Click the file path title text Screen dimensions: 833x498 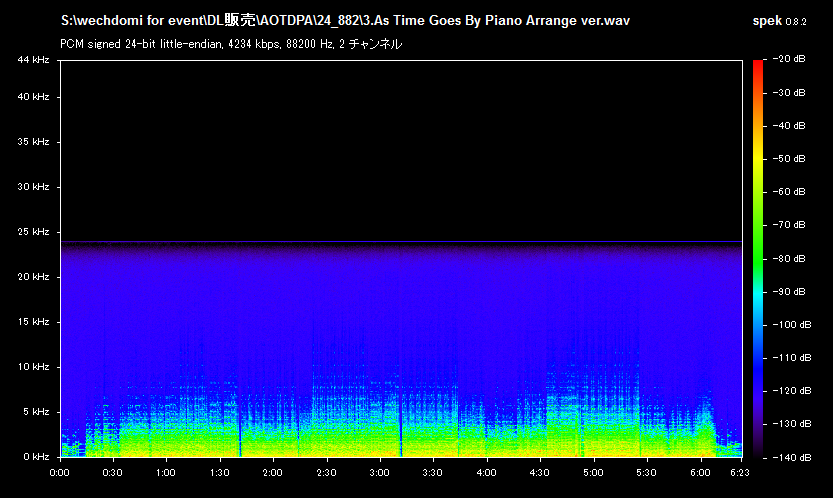[x=345, y=21]
